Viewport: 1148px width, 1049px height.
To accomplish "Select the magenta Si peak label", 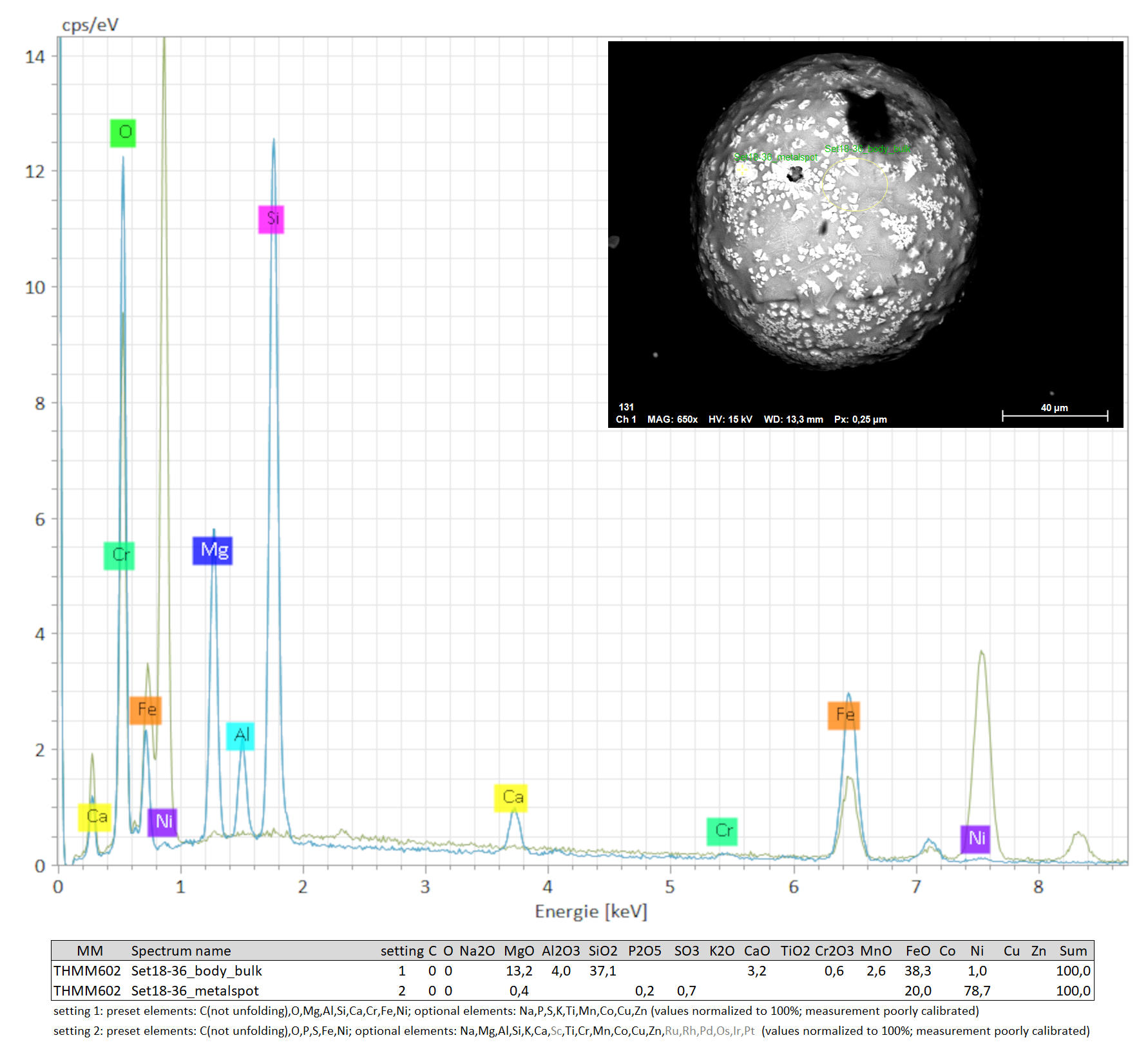I will pos(271,219).
